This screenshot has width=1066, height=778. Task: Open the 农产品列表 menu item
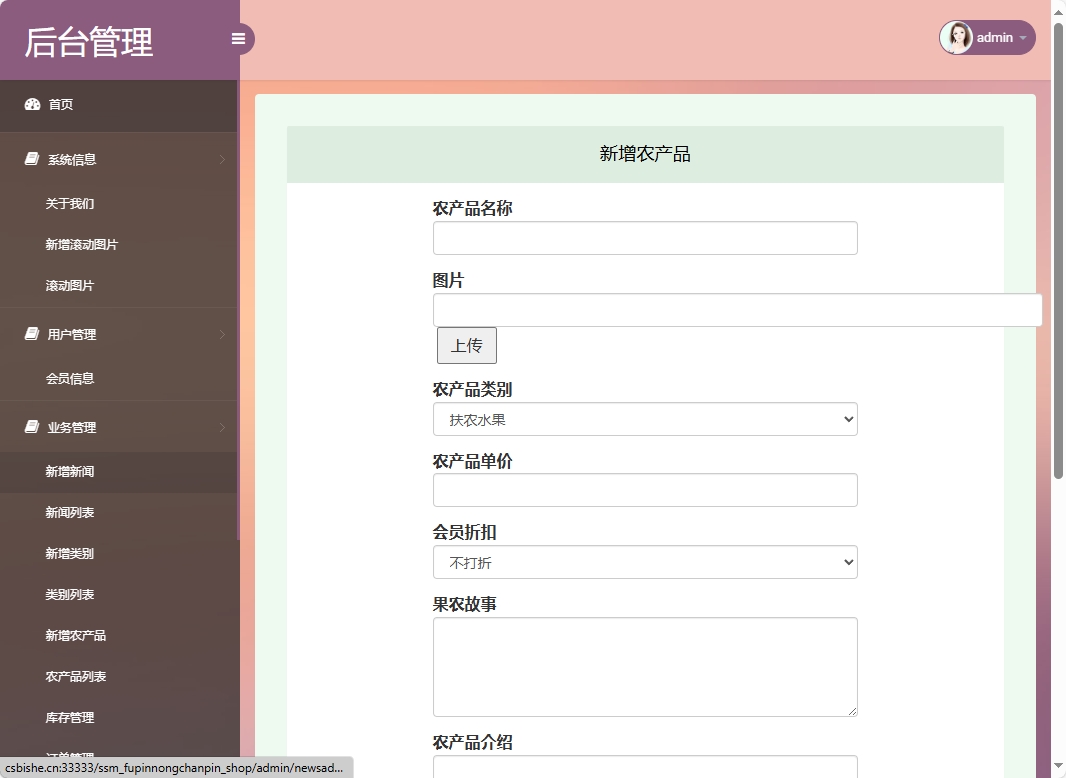coord(74,676)
